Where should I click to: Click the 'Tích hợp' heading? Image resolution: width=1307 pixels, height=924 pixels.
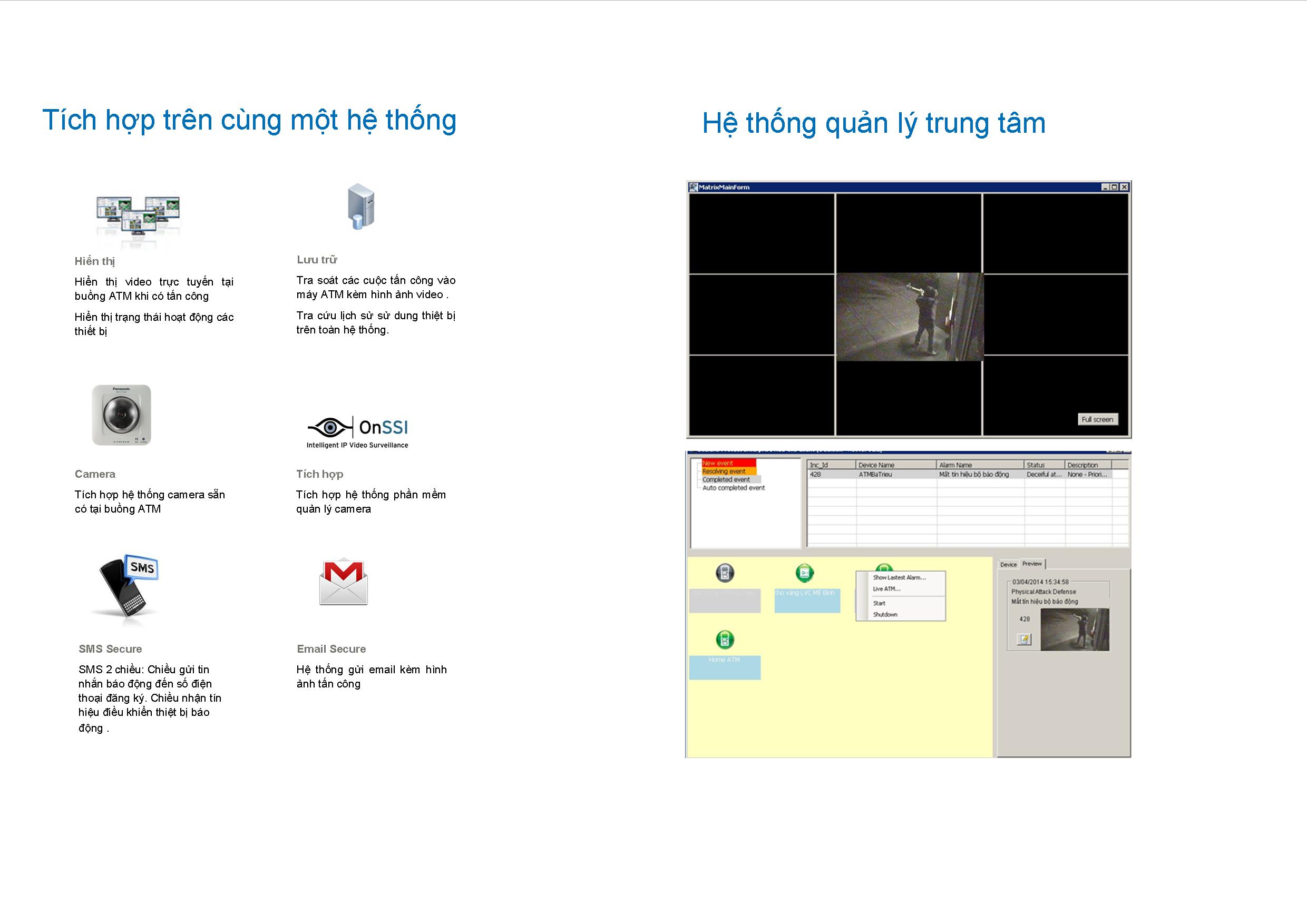319,474
